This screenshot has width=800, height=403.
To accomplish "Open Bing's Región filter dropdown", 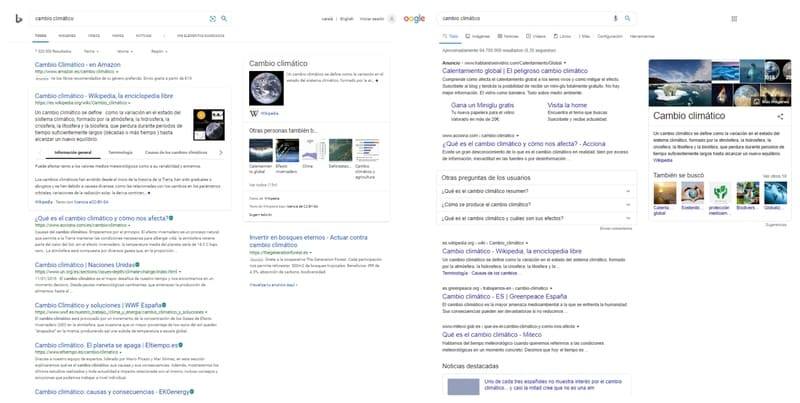I will tap(158, 48).
